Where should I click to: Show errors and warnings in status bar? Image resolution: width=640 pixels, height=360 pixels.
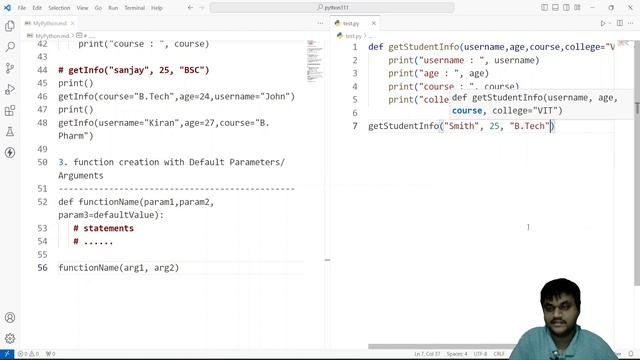pos(28,354)
